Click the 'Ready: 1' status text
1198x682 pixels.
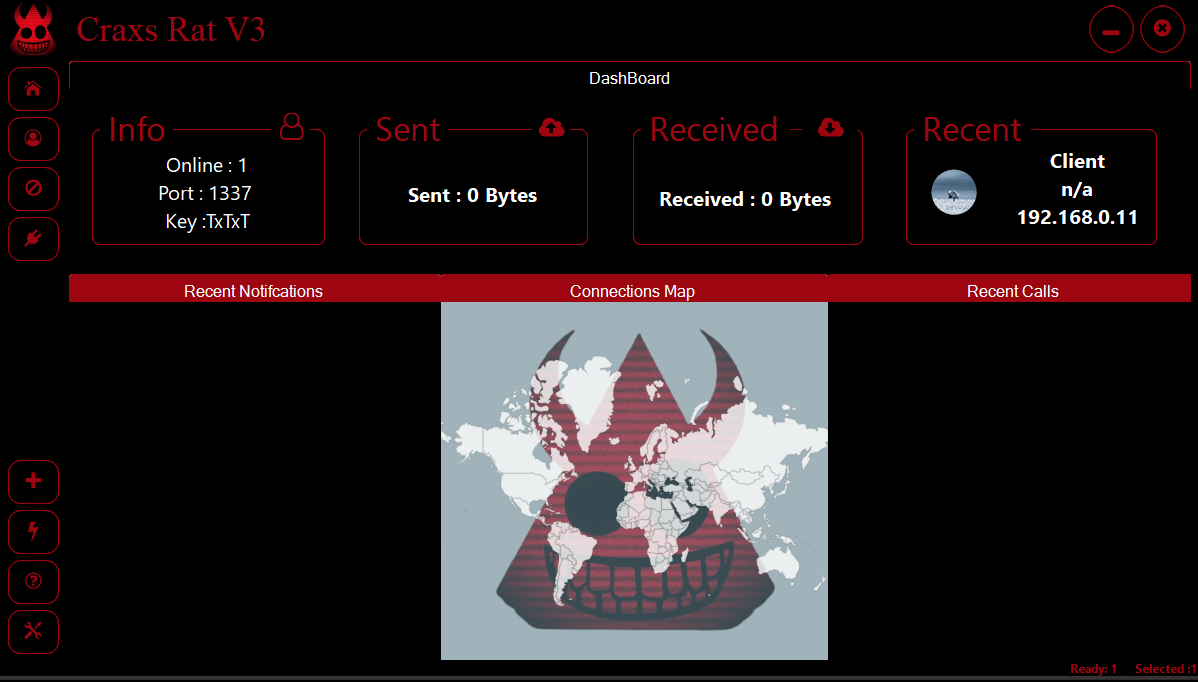[1093, 669]
